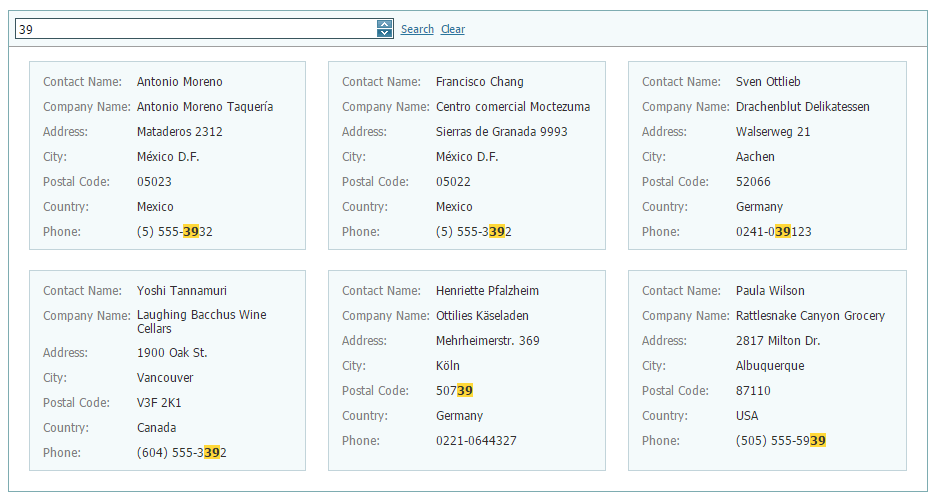Click Postal Code: label in Henriette Pfalzheim's card
Image resolution: width=936 pixels, height=502 pixels.
coord(375,391)
